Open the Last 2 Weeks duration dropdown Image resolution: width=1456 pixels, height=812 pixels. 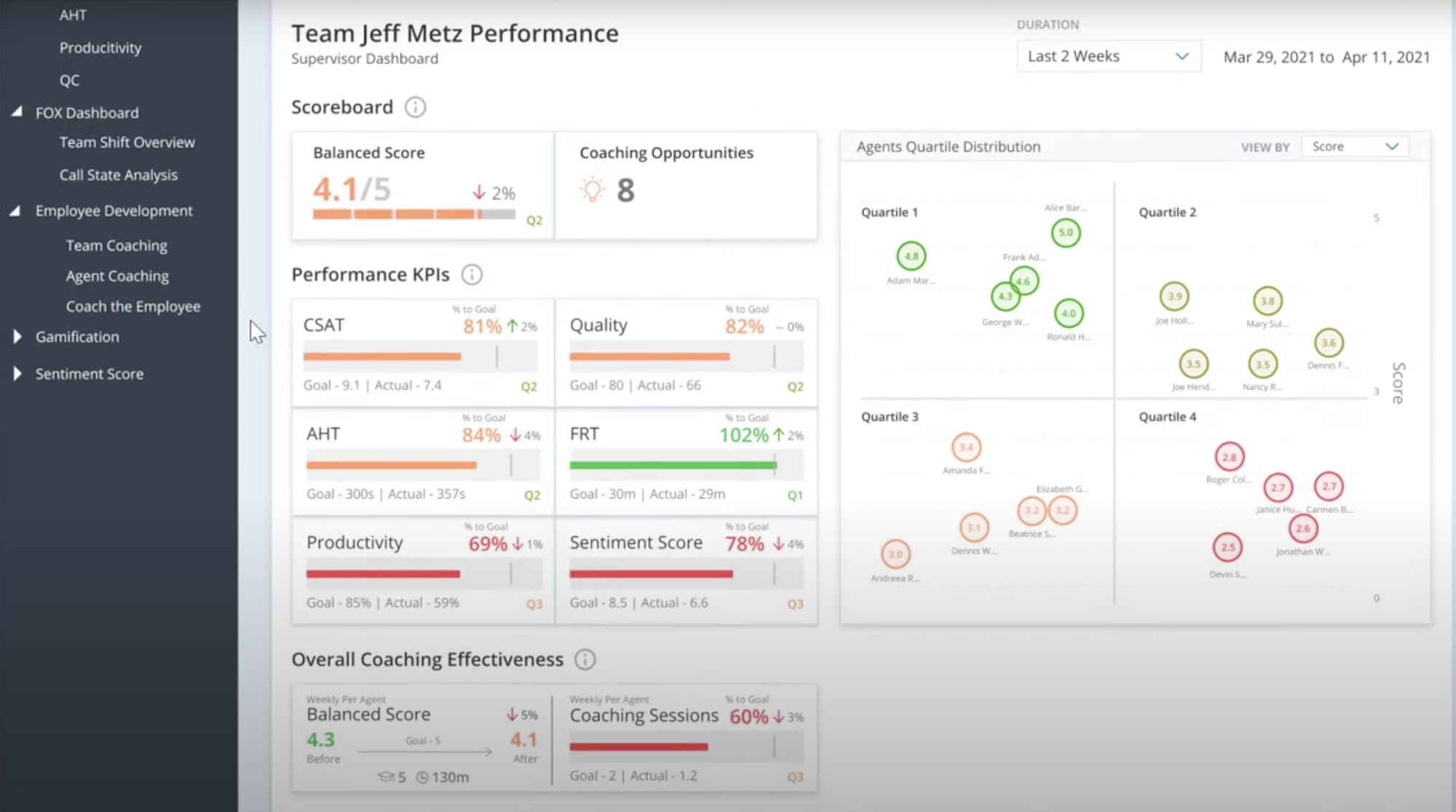tap(1108, 57)
